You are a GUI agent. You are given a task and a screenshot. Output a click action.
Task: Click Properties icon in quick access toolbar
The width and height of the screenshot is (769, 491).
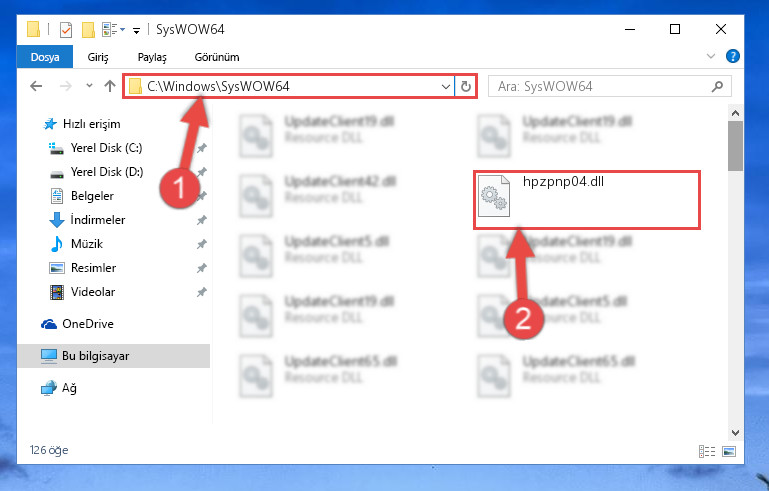pyautogui.click(x=66, y=30)
